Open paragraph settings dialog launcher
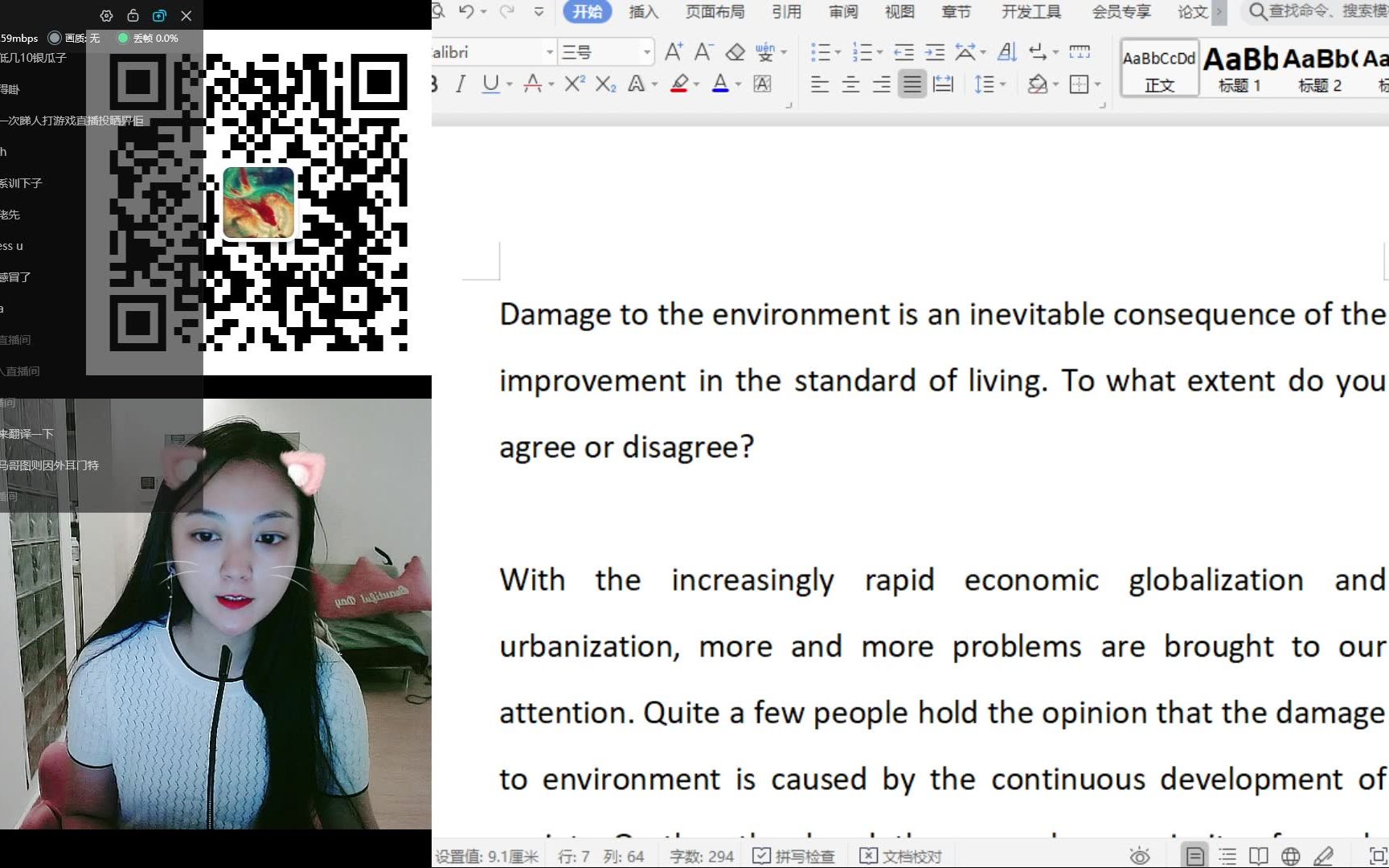The height and width of the screenshot is (868, 1389). [x=1102, y=105]
